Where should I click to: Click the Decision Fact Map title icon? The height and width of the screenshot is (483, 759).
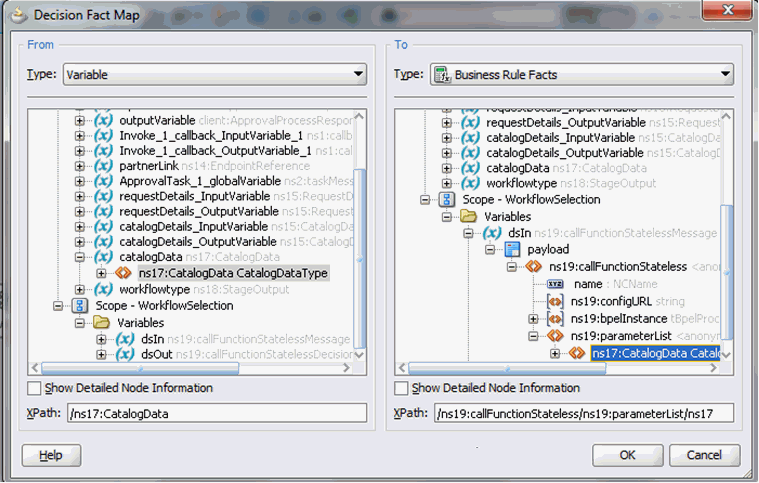[x=18, y=15]
